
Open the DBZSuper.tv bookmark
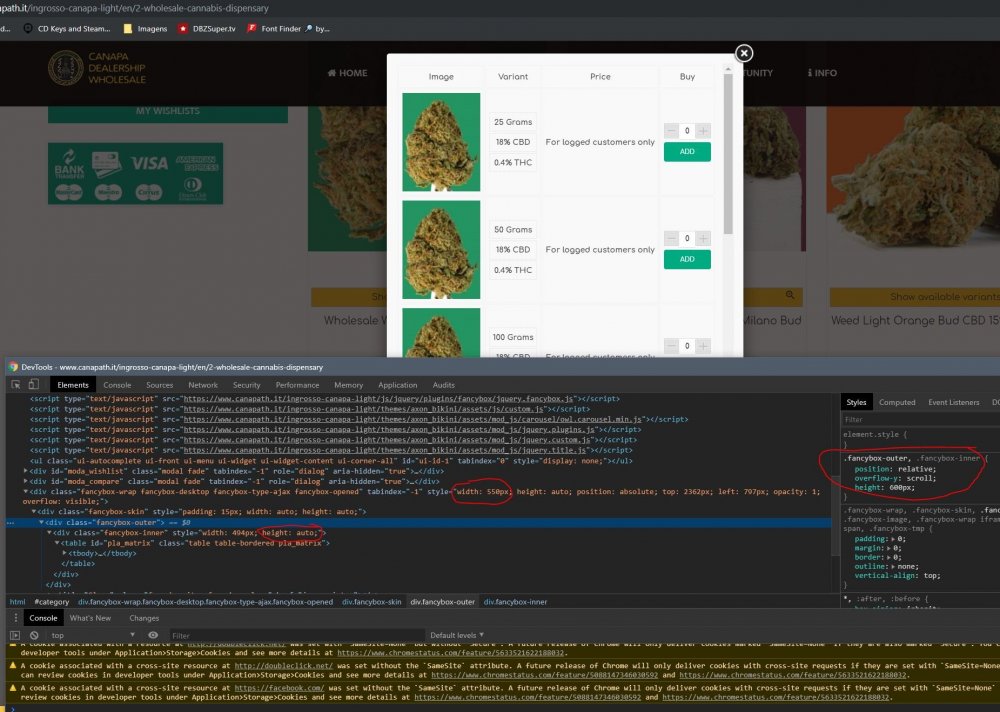(208, 28)
